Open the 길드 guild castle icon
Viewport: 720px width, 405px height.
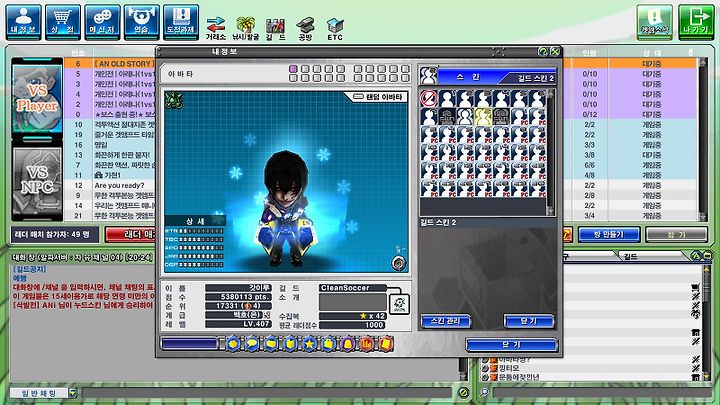click(x=276, y=28)
